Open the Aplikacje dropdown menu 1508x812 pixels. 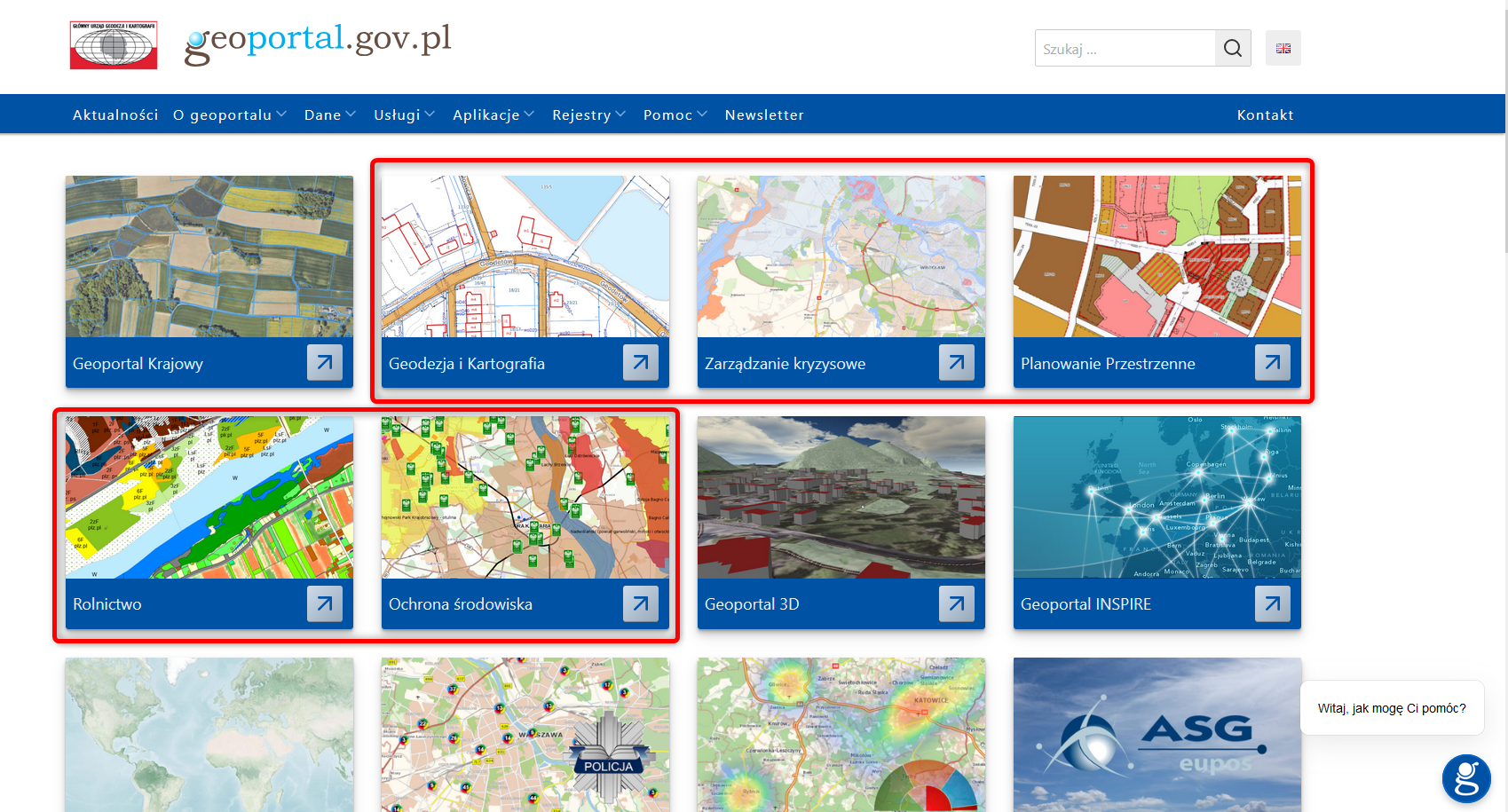point(493,114)
